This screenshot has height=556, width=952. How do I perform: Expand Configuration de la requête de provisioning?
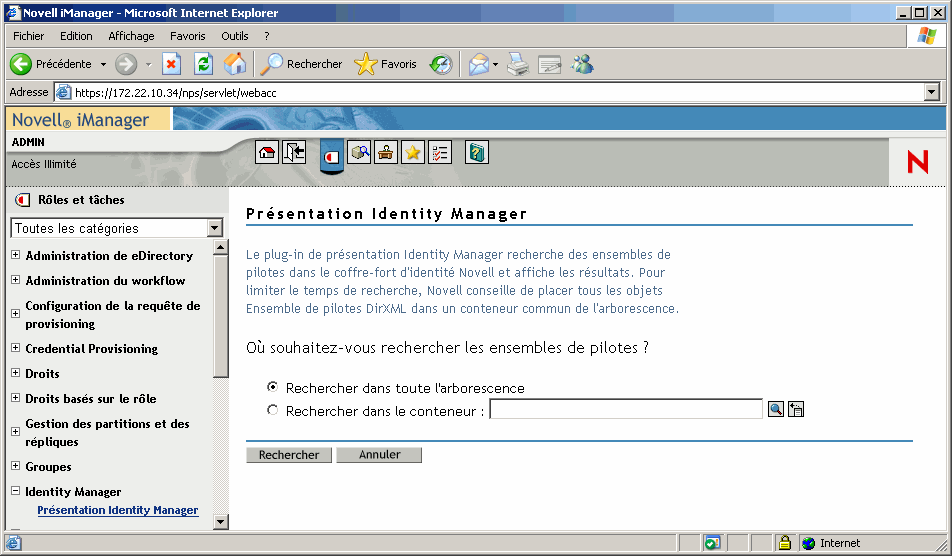coord(16,314)
